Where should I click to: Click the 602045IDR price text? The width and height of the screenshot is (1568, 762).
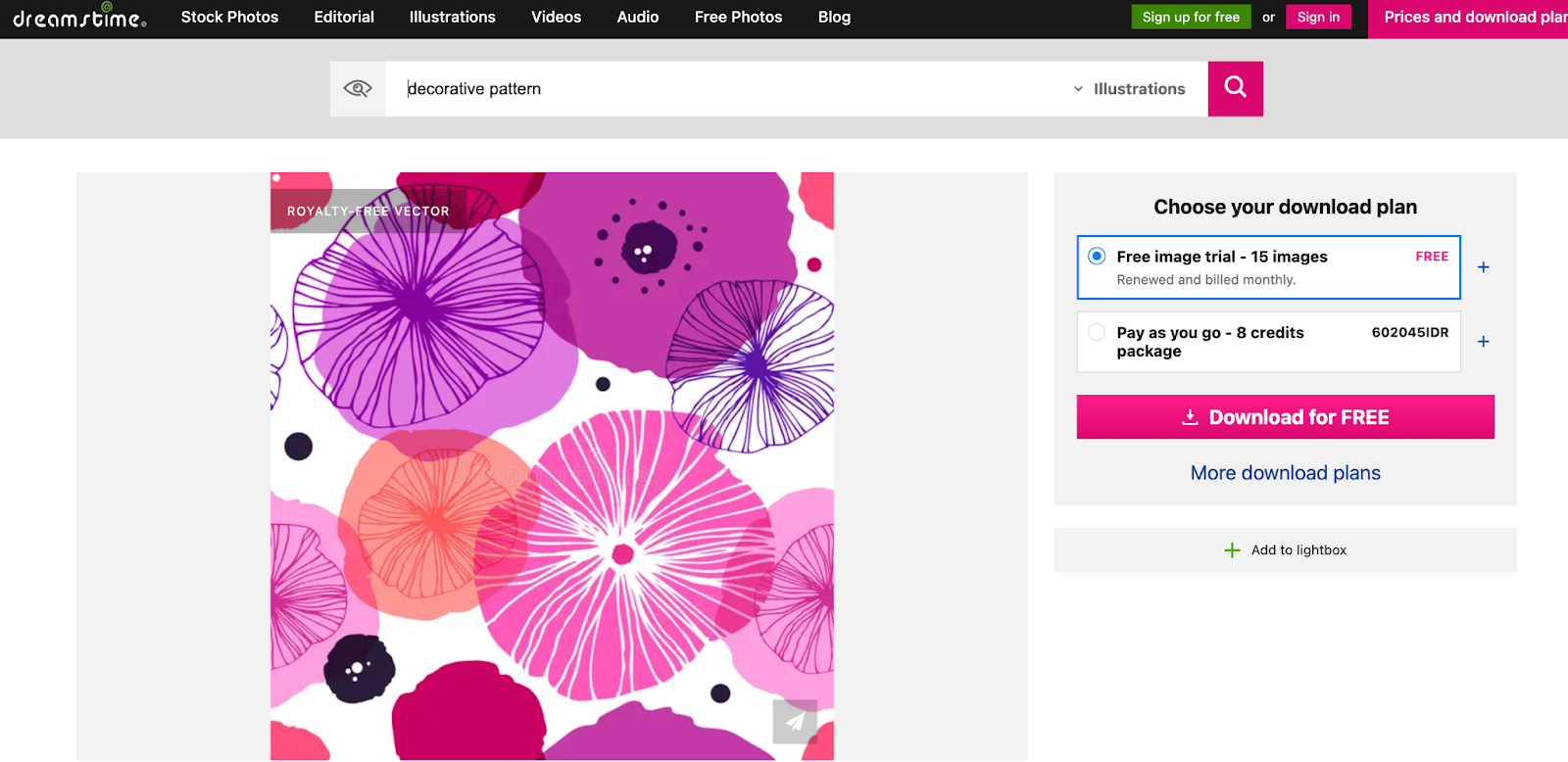[1409, 332]
